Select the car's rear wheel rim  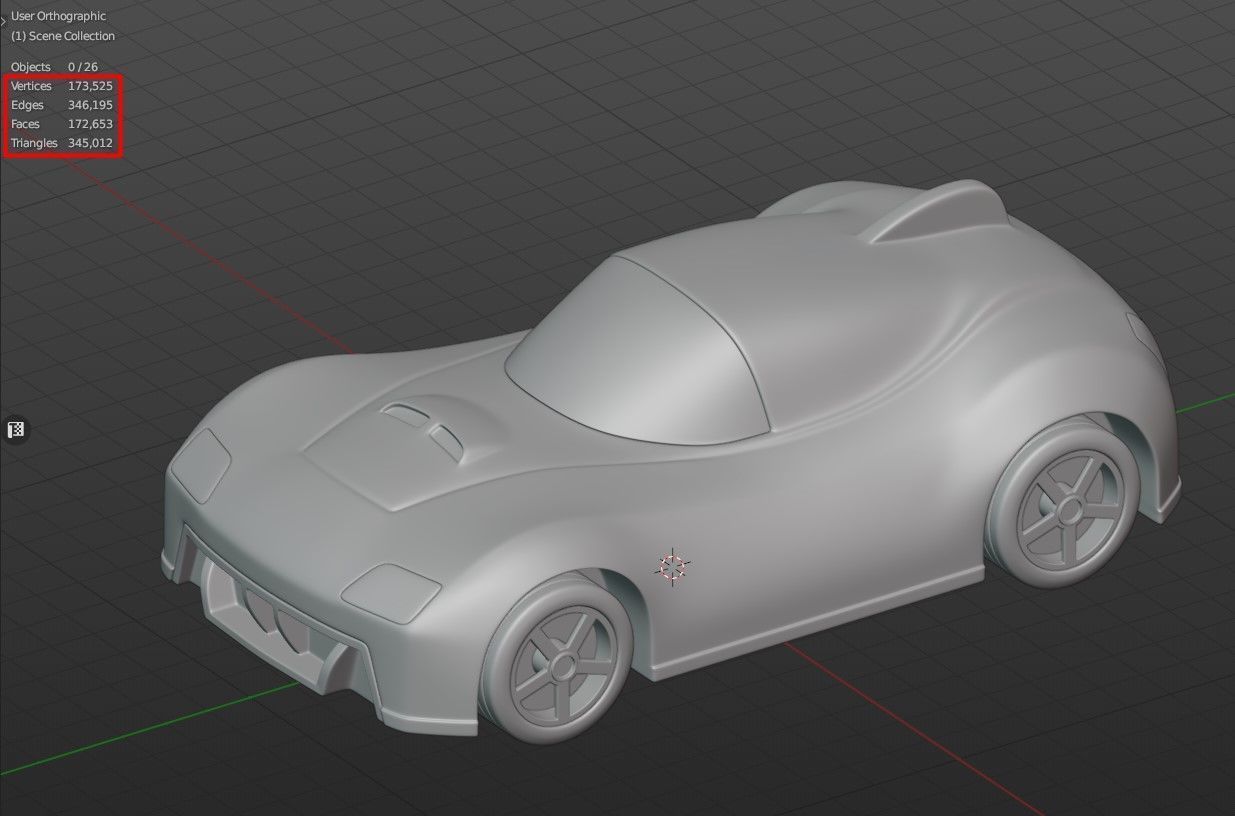pyautogui.click(x=1070, y=511)
